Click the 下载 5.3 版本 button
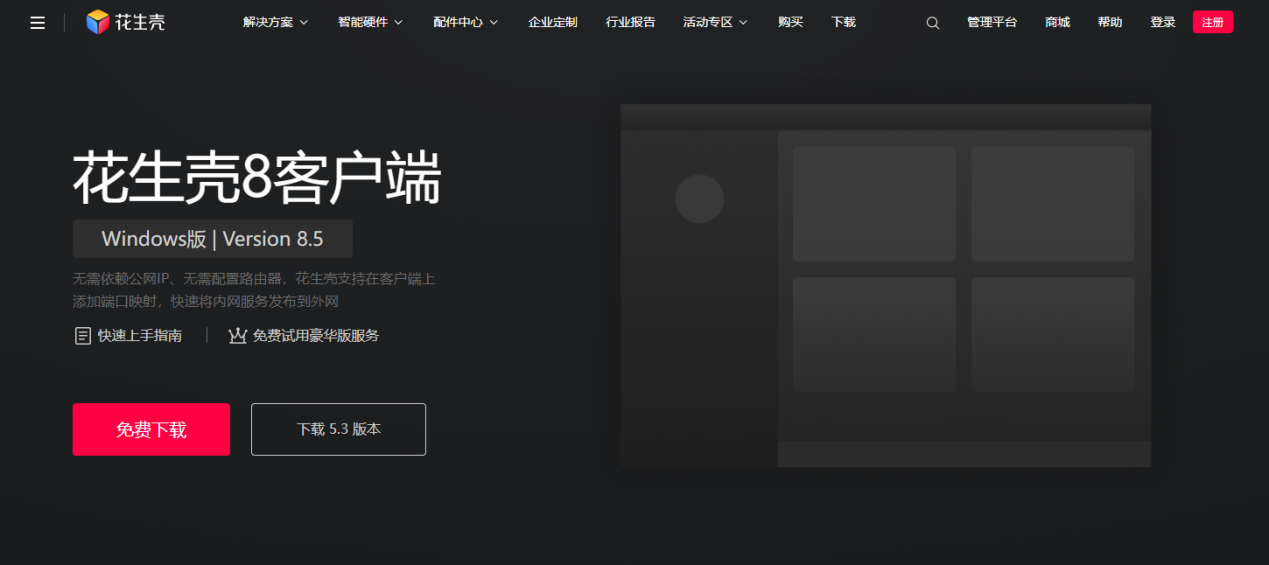 tap(338, 429)
